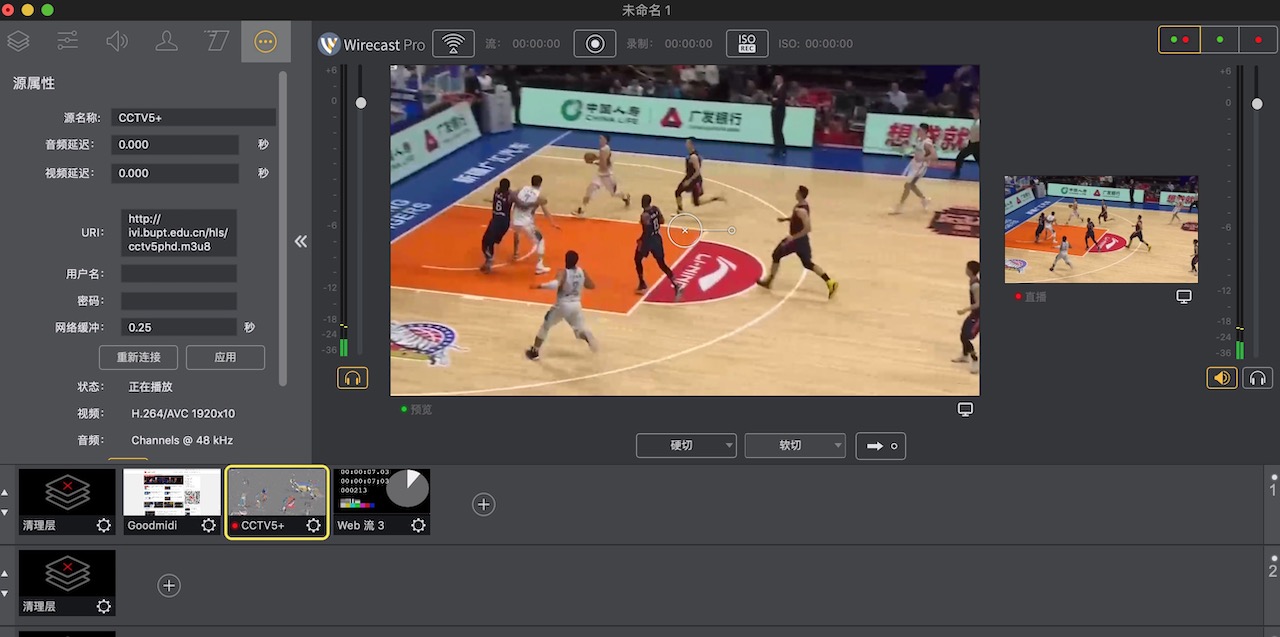Select the preview and live dual layout
The height and width of the screenshot is (637, 1280).
1179,40
